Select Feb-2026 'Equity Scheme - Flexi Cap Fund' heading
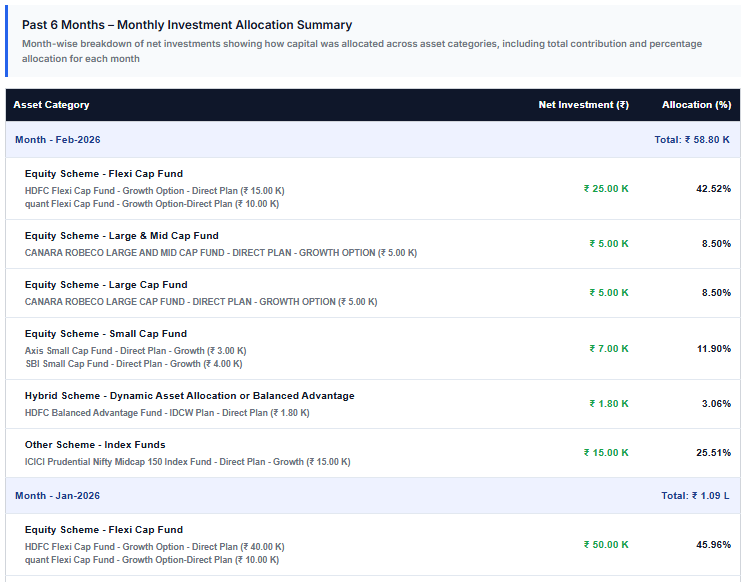The image size is (748, 582). (x=104, y=174)
